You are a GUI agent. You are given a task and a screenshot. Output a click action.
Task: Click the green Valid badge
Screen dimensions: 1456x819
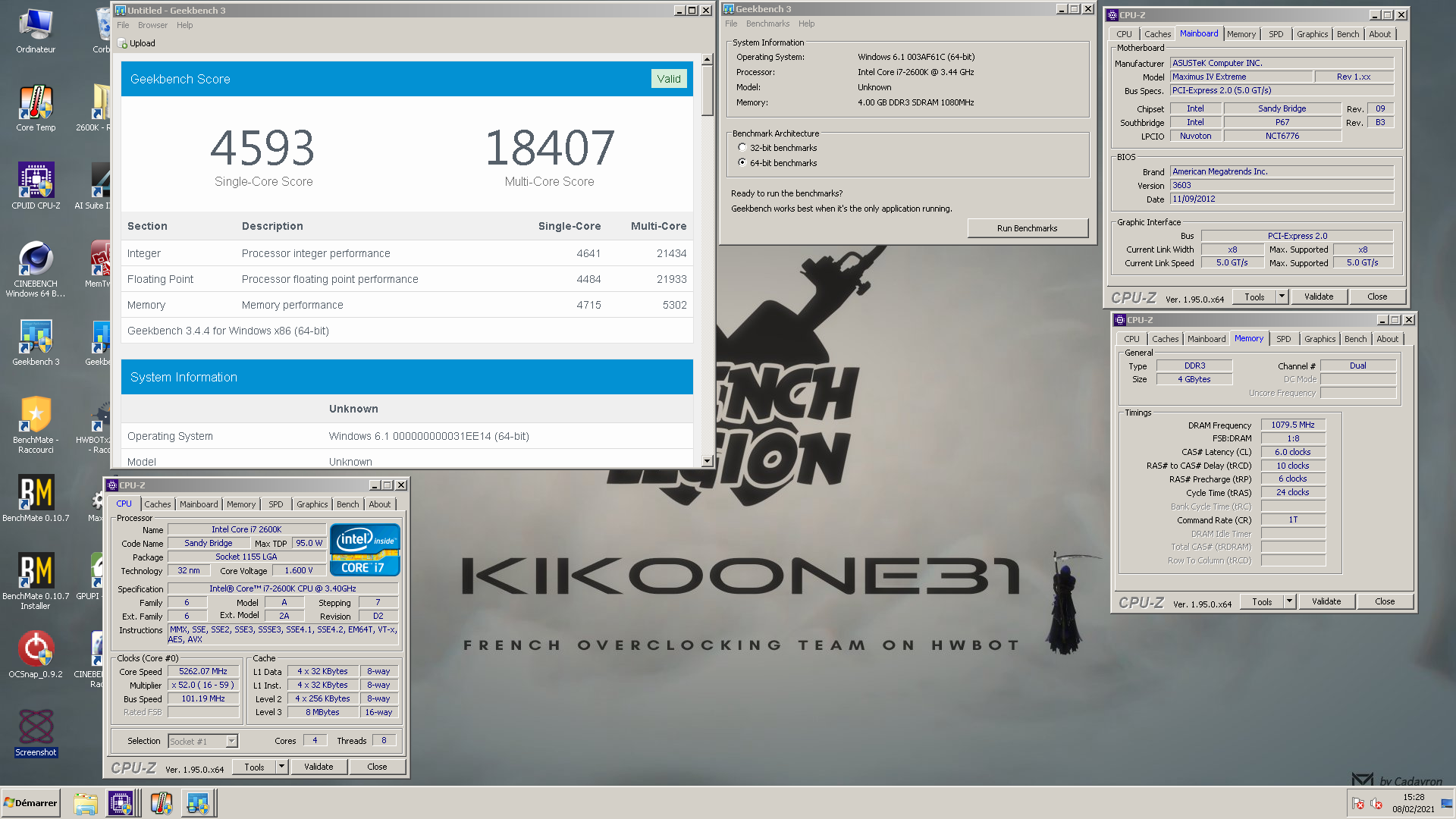(x=669, y=79)
